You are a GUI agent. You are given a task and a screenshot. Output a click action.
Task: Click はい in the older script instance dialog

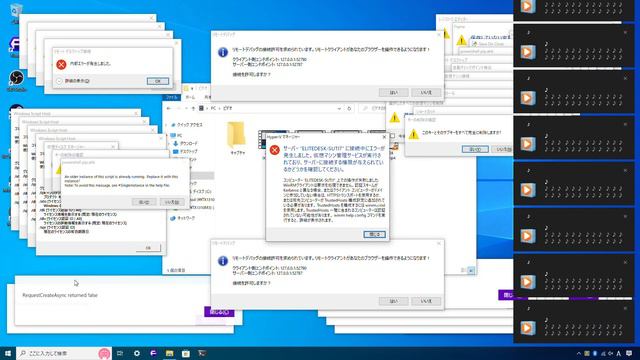[x=144, y=202]
